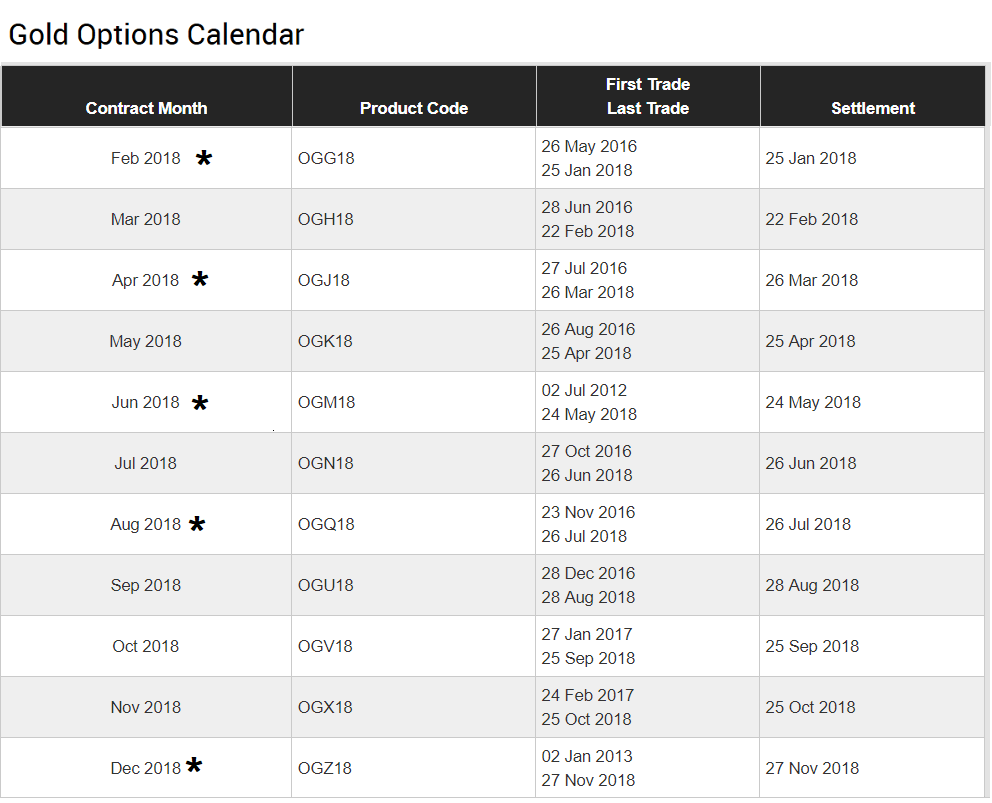Click the 02 Jan 2013 first trade date
992x803 pixels.
pos(586,756)
